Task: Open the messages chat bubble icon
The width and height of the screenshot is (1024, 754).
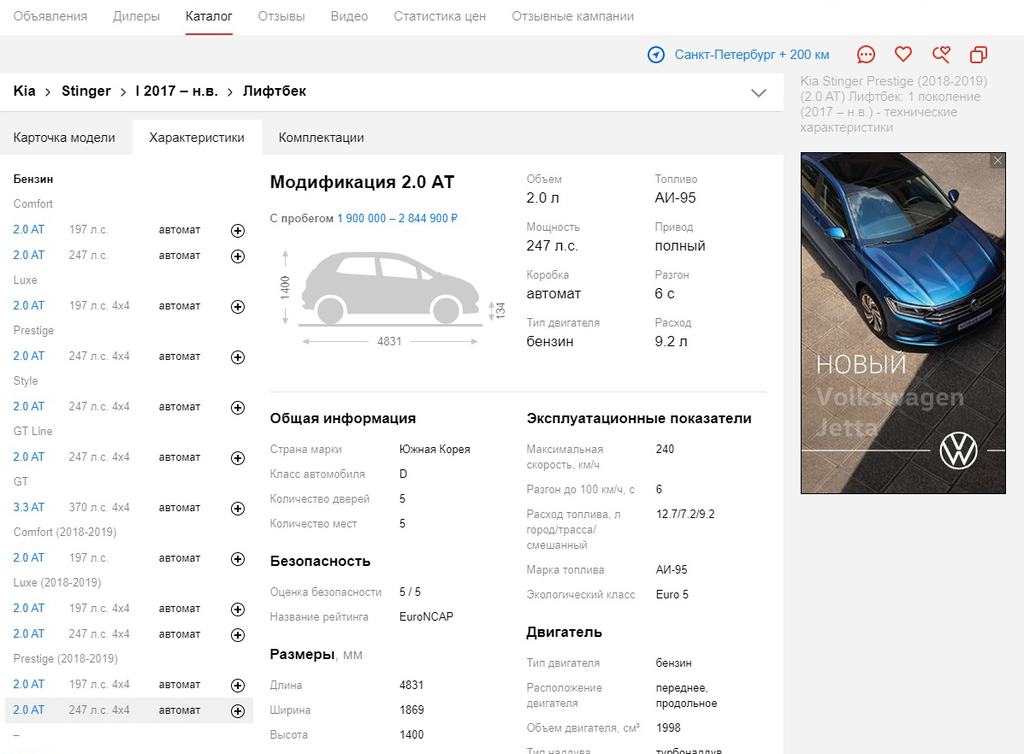Action: (x=866, y=55)
